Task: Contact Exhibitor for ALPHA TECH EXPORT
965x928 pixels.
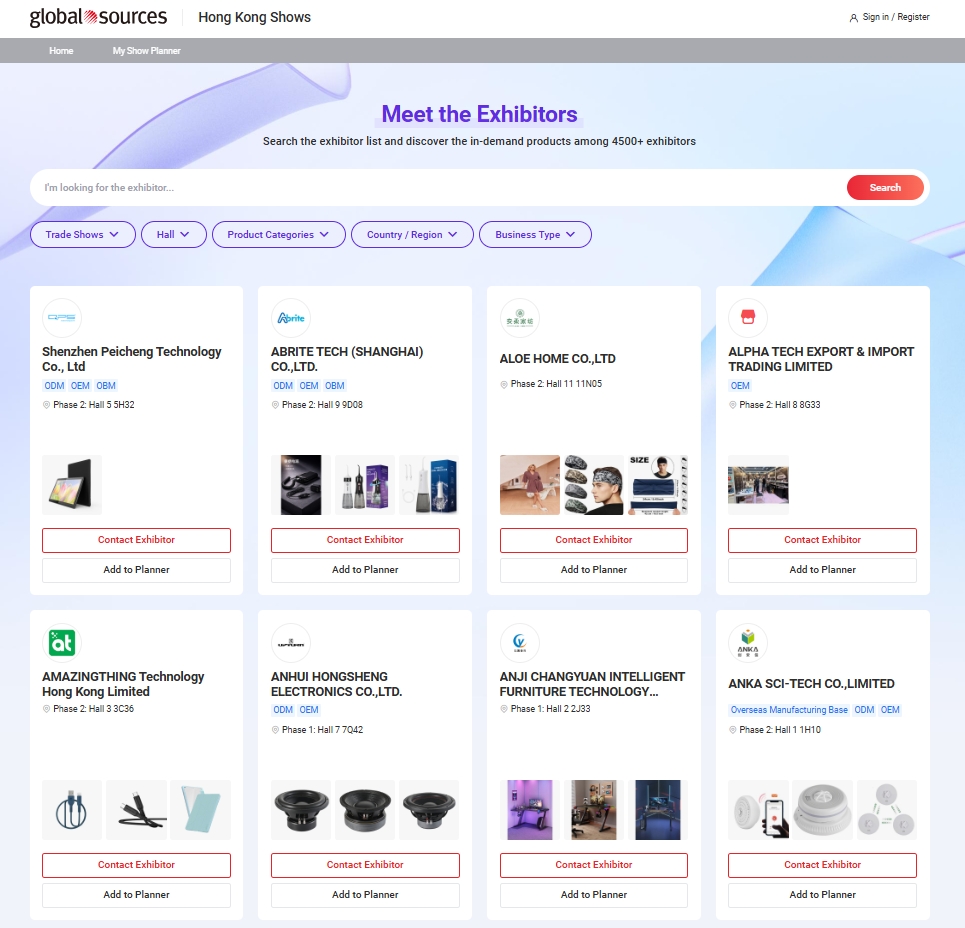Action: click(x=822, y=540)
